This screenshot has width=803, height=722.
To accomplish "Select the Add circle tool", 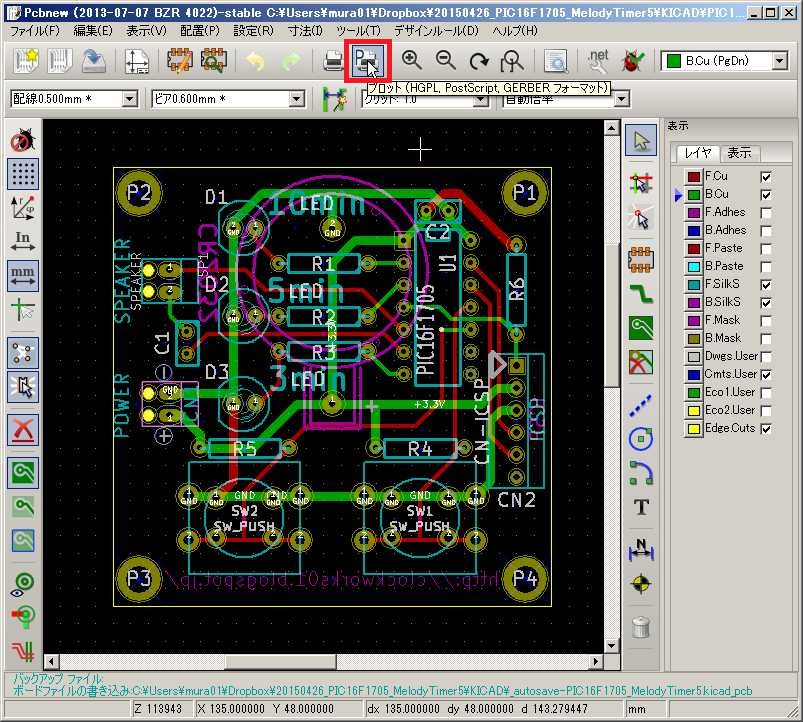I will pos(641,438).
